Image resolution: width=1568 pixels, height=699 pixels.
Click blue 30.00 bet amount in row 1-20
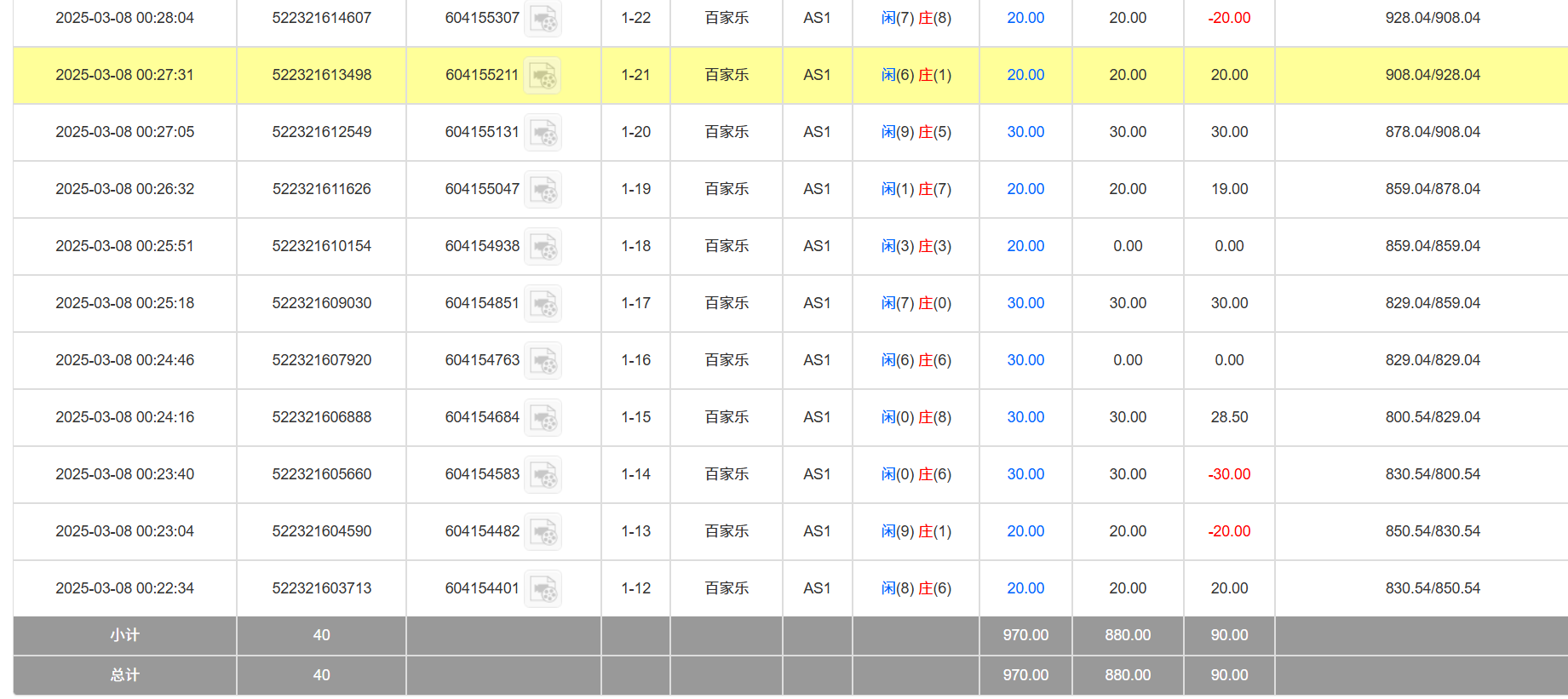coord(1025,132)
